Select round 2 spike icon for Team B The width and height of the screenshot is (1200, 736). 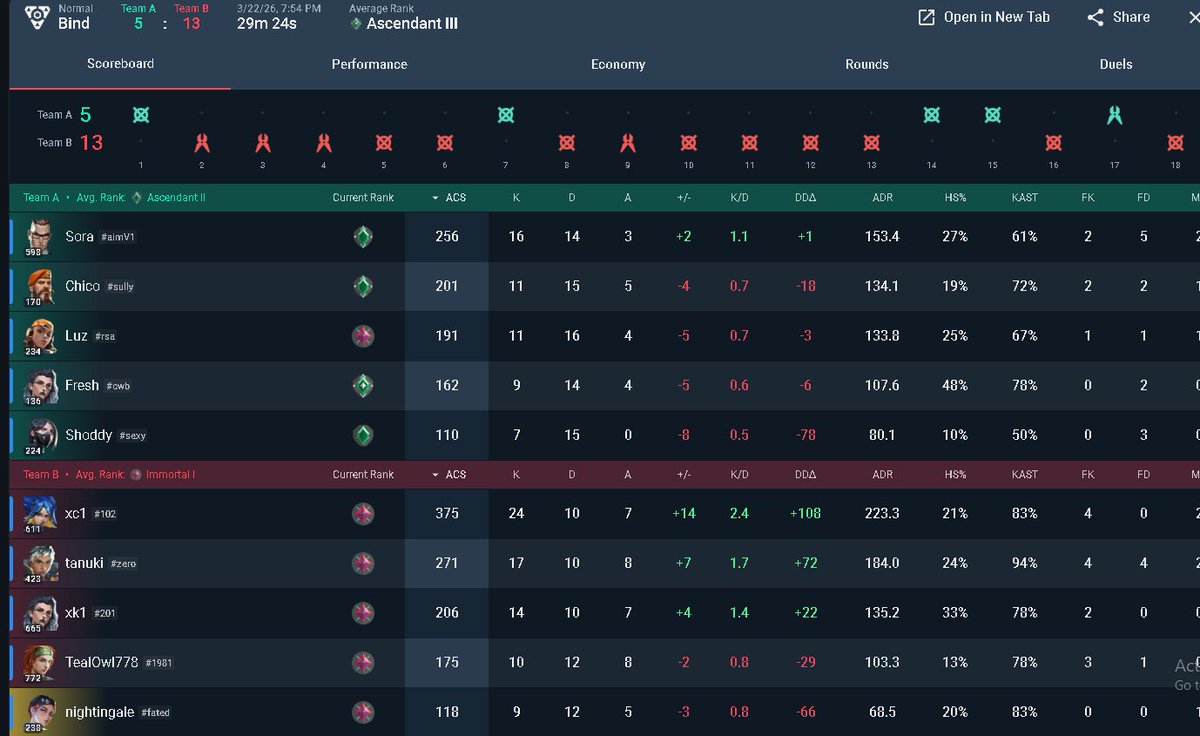[202, 142]
